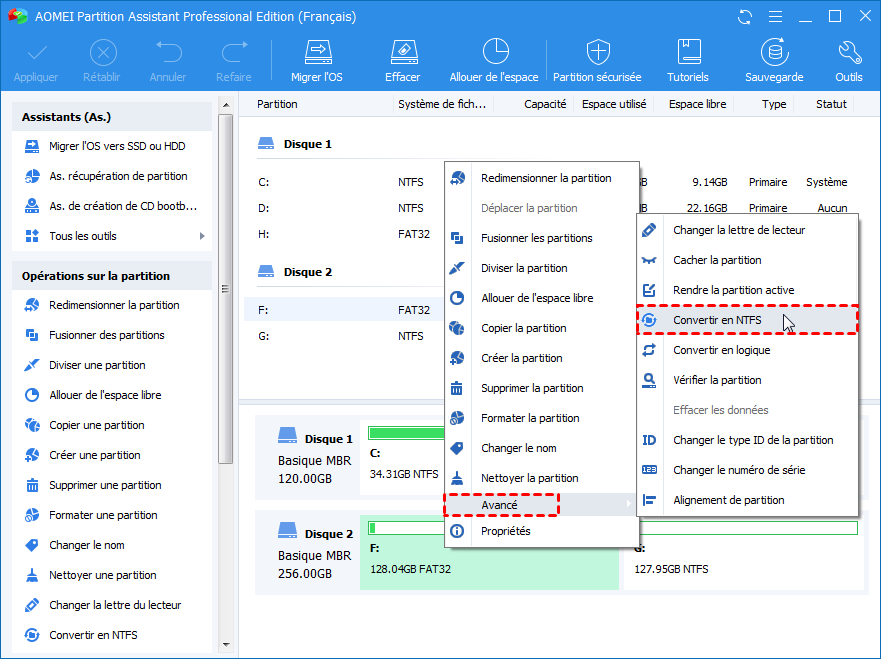
Task: Choose Fusionner les partitions in the context menu
Action: tap(542, 238)
